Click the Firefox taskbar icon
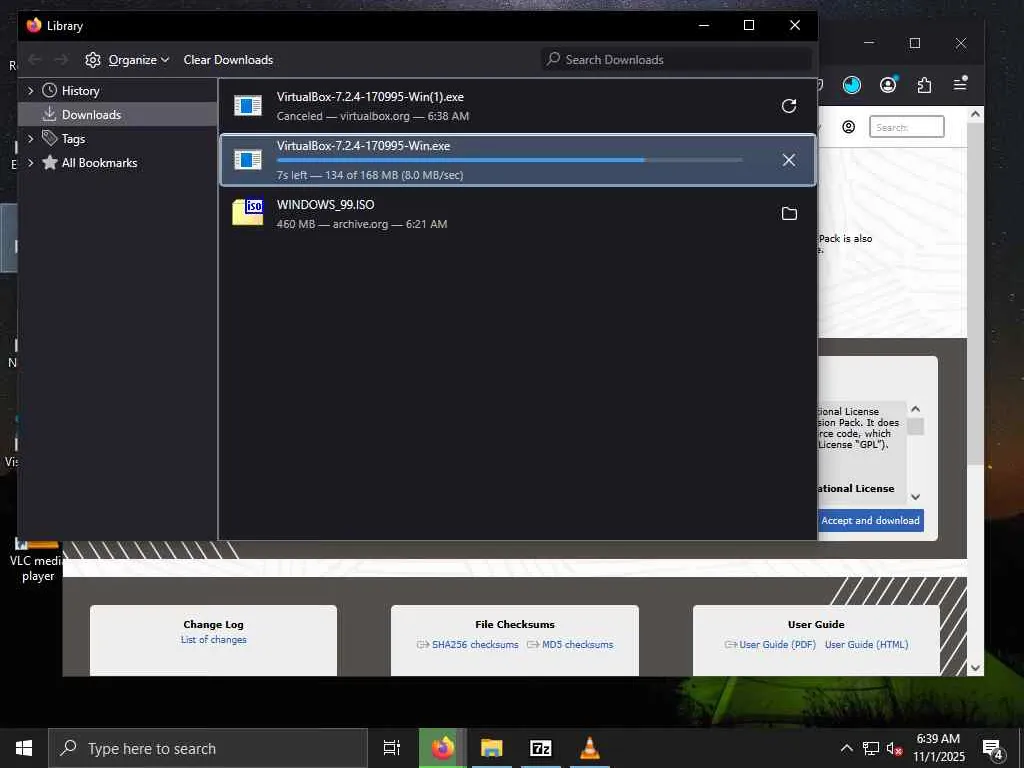The width and height of the screenshot is (1024, 768). click(x=442, y=748)
